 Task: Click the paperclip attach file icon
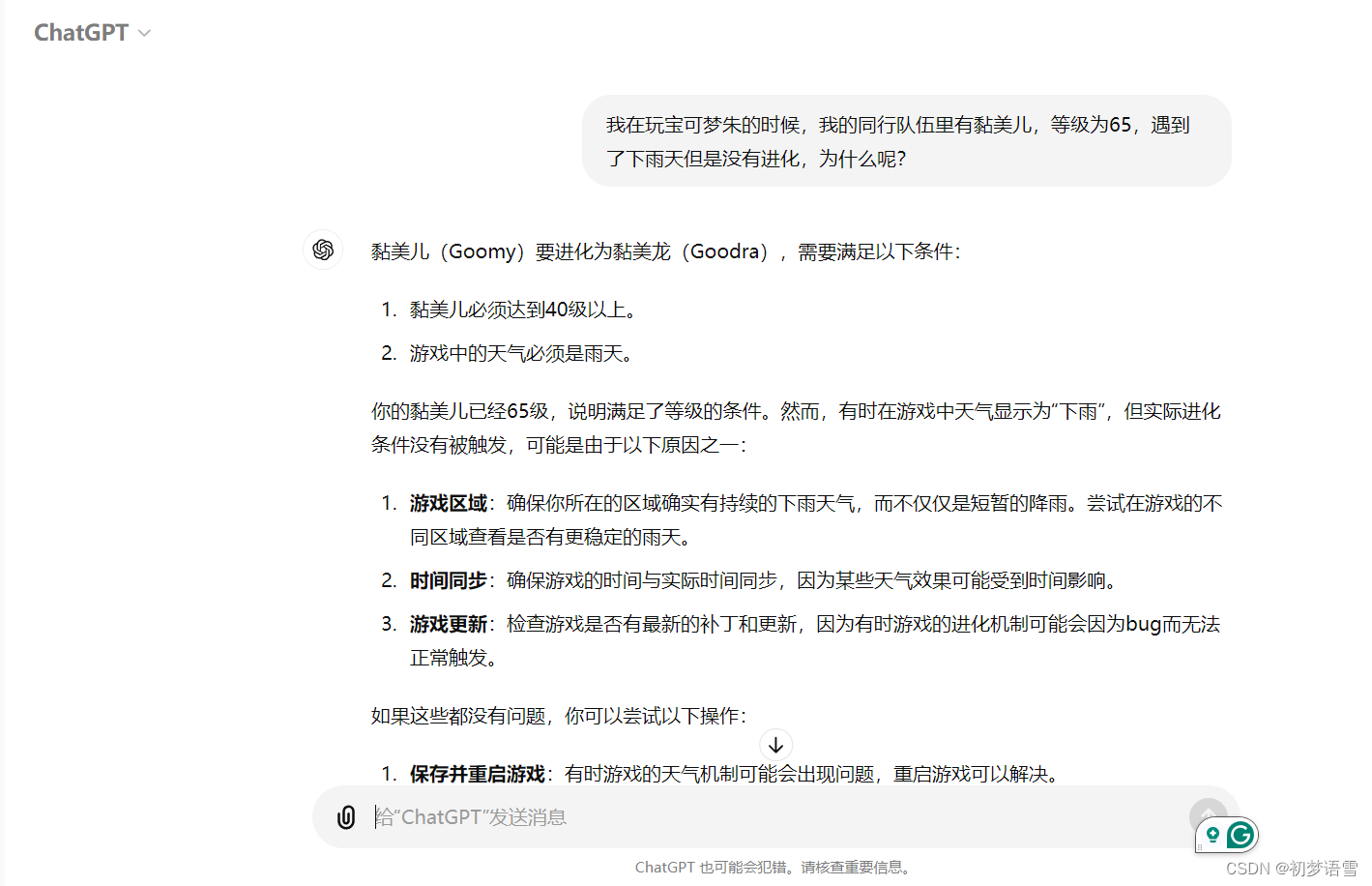[x=346, y=817]
